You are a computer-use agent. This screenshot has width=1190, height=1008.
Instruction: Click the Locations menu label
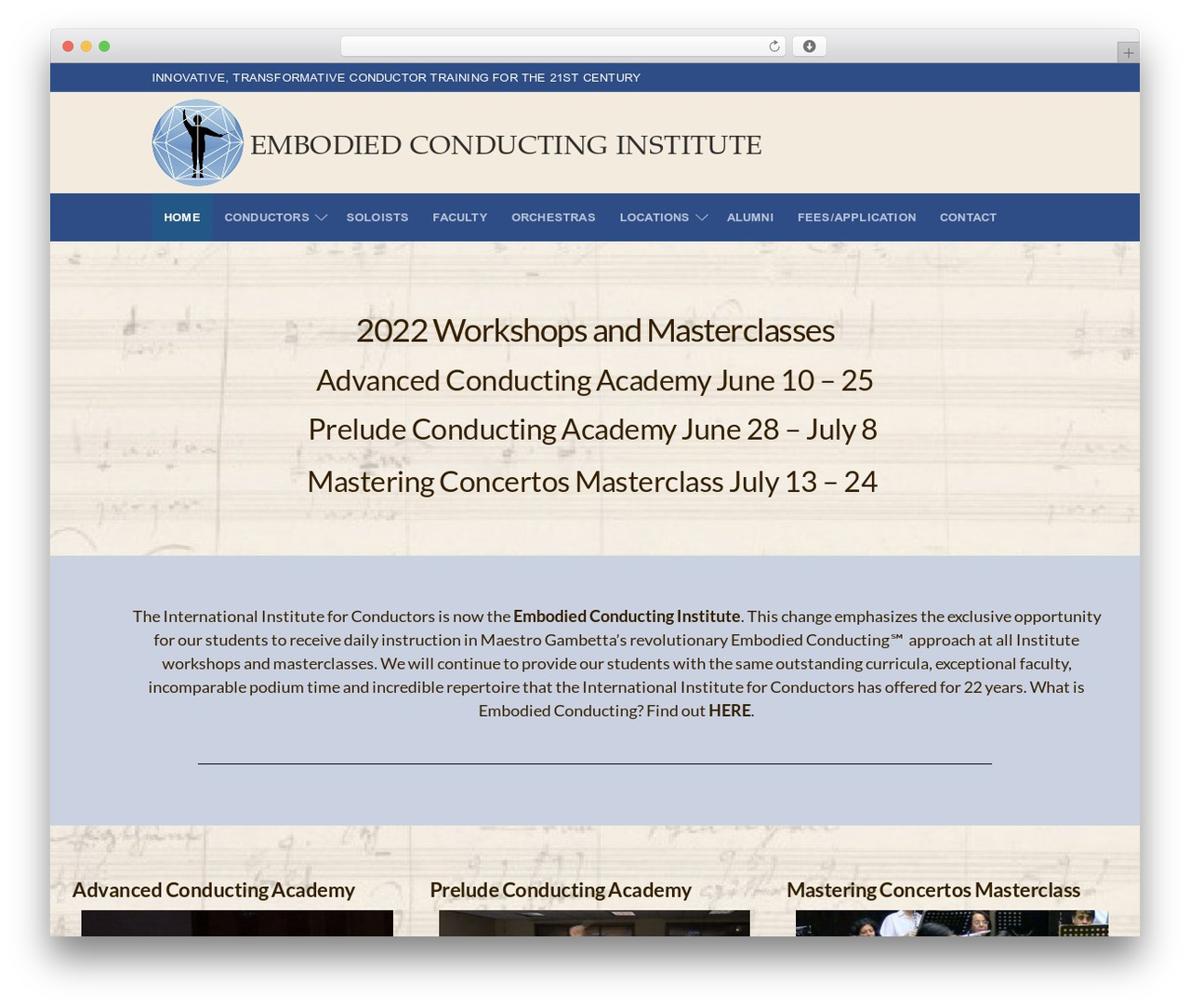coord(654,218)
